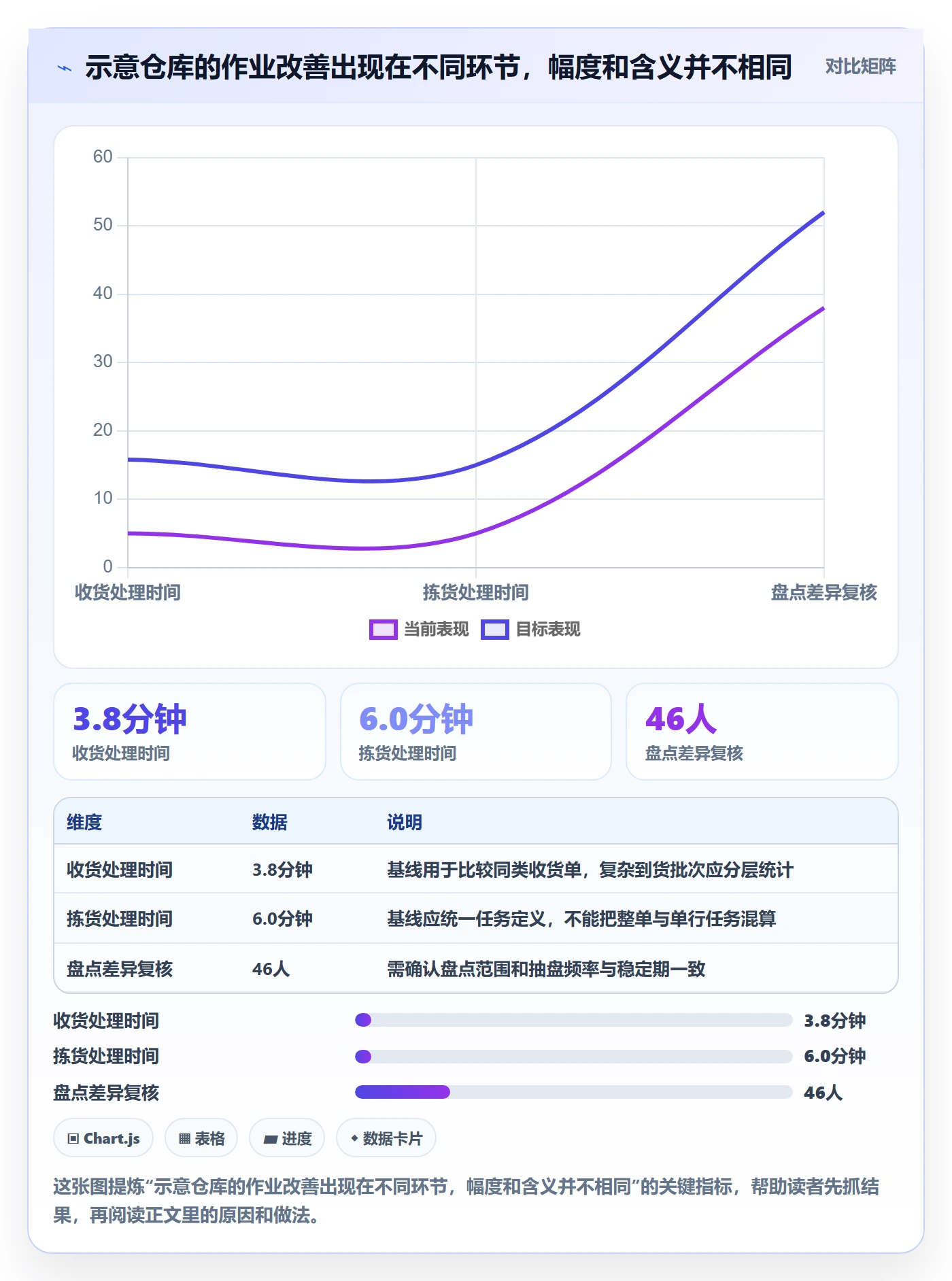952x1281 pixels.
Task: Click the 6.0分钟 table cell
Action: [x=282, y=919]
